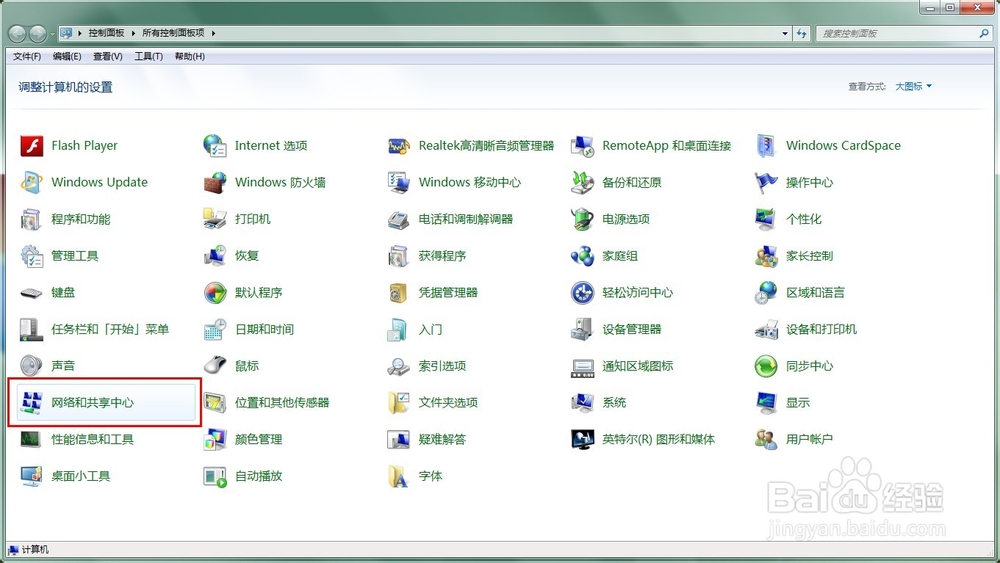Open the 工具(T) menu
Viewport: 1000px width, 563px height.
(x=149, y=56)
